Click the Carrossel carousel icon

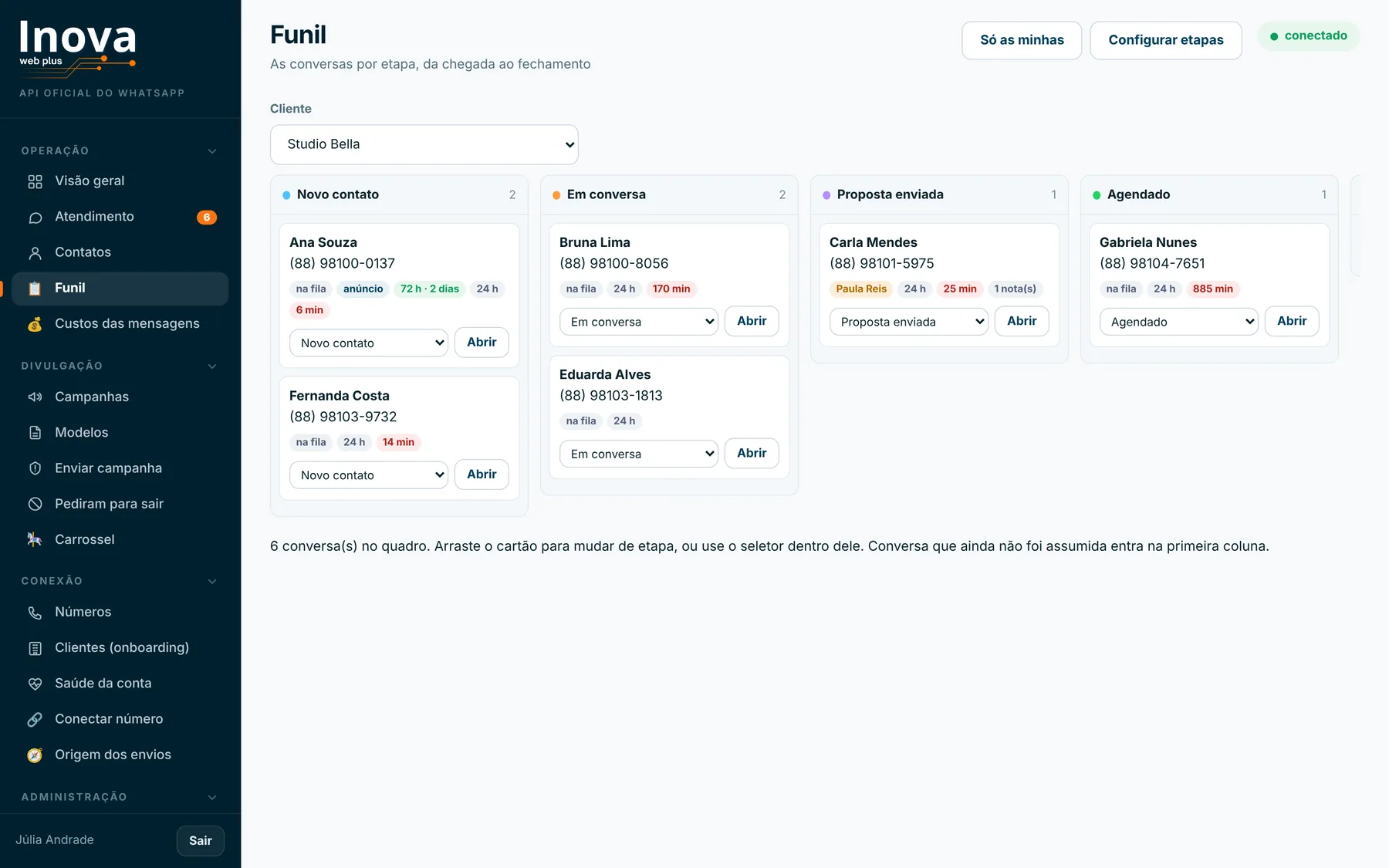point(35,540)
